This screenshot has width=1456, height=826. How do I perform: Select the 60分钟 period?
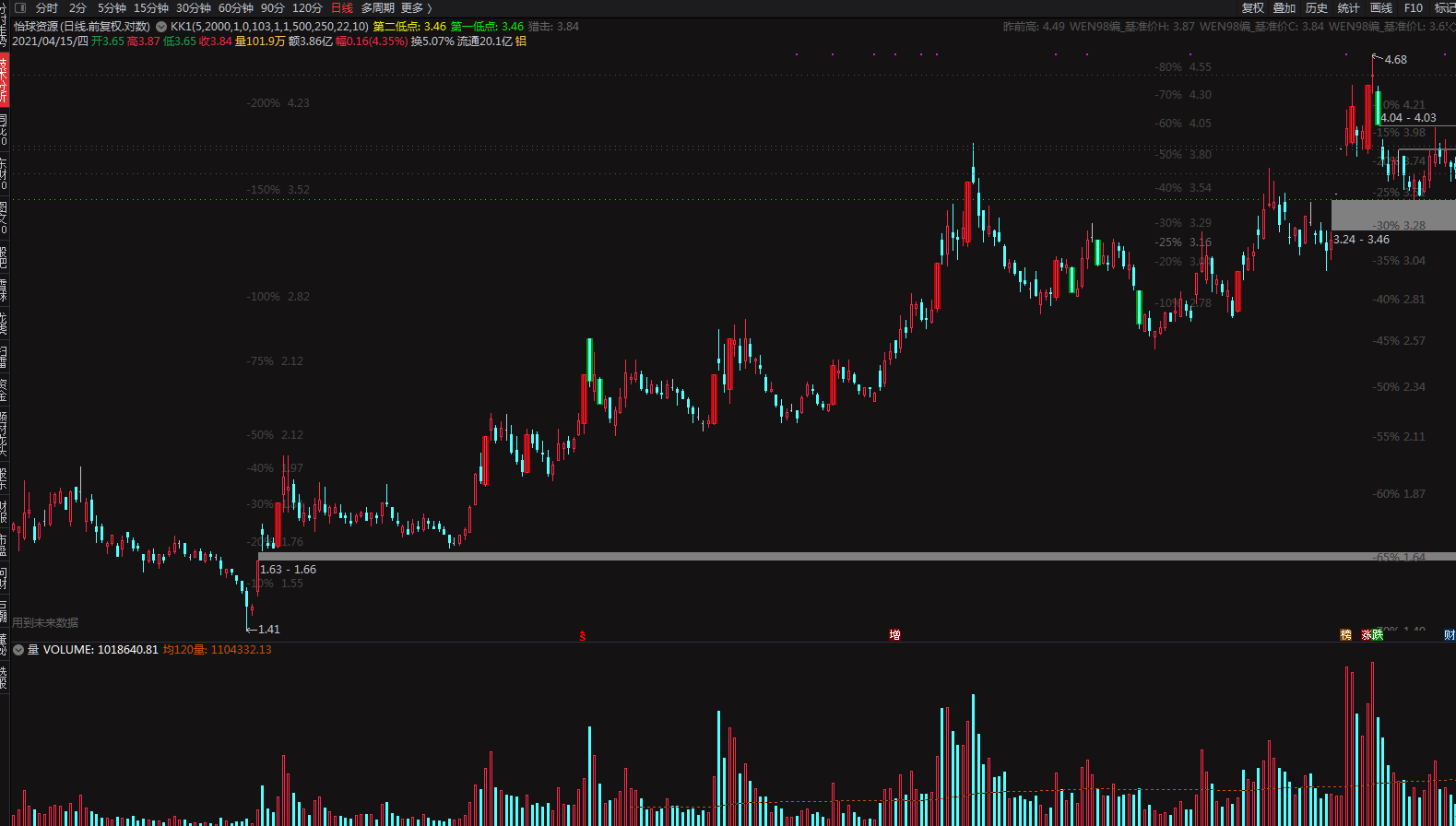pyautogui.click(x=236, y=7)
